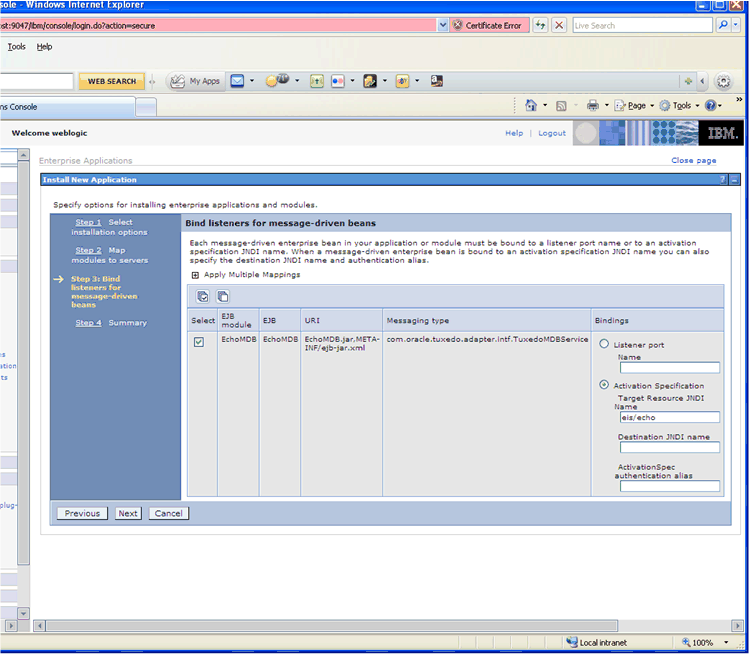Click the Previous button
Viewport: 749px width, 654px height.
point(82,513)
